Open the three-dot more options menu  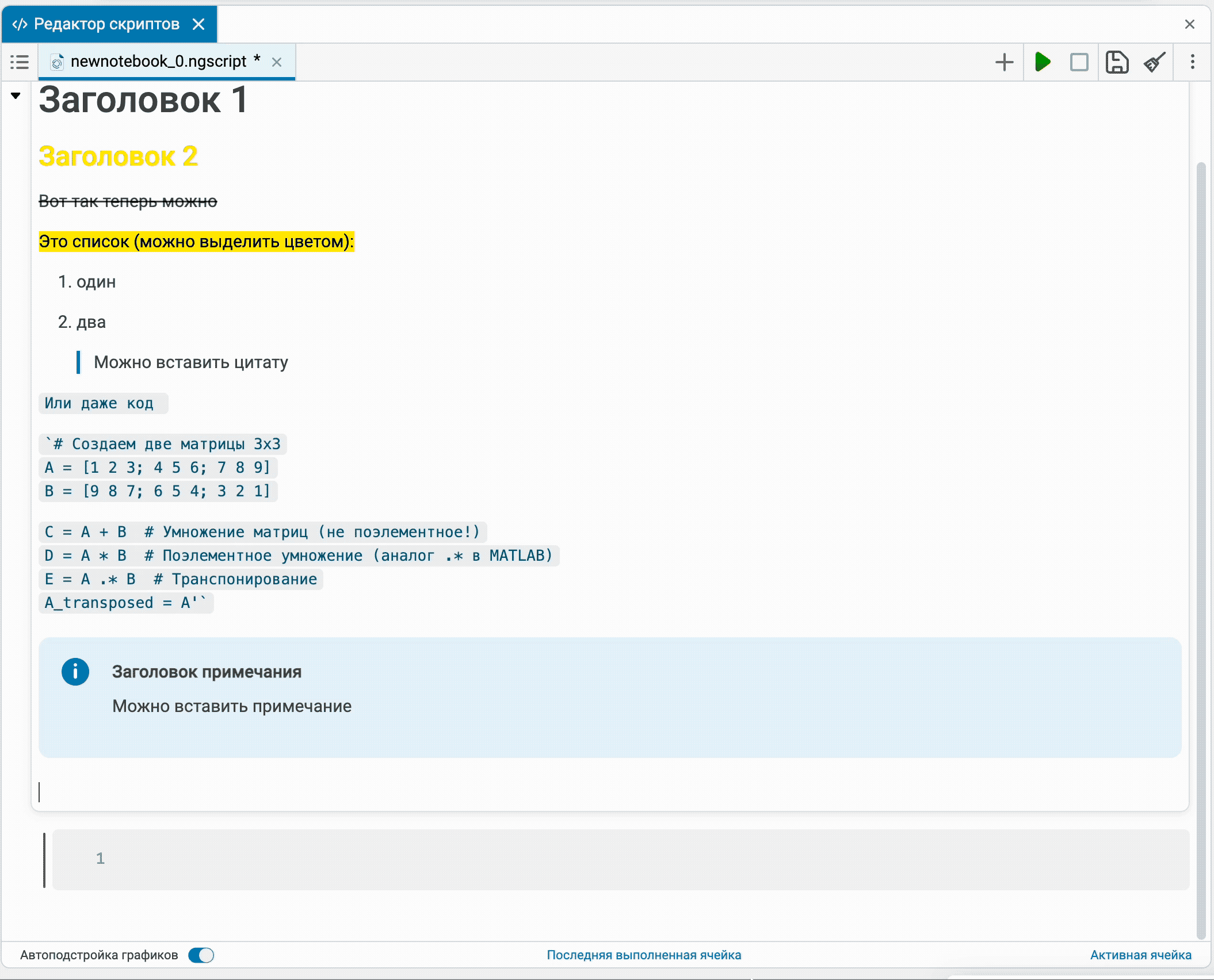1192,62
